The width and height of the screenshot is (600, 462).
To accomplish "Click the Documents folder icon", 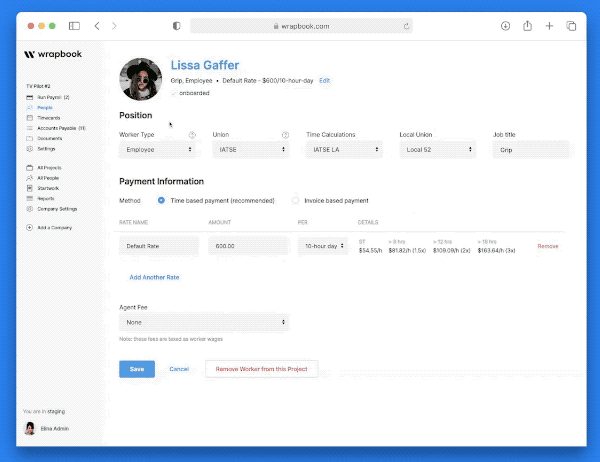I will [29, 138].
